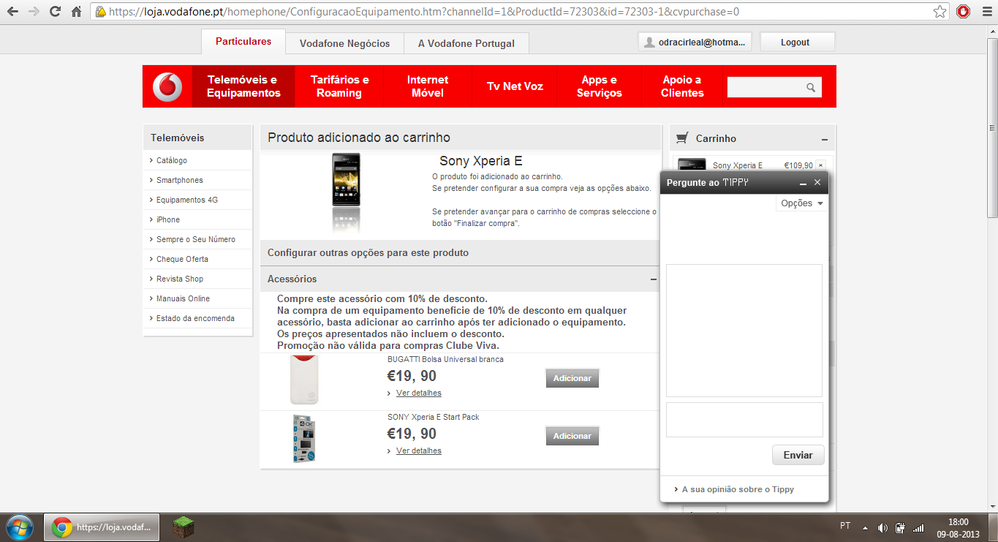Add the BUGATTI Bolsa Universal to the cart
The width and height of the screenshot is (998, 542).
coord(572,378)
